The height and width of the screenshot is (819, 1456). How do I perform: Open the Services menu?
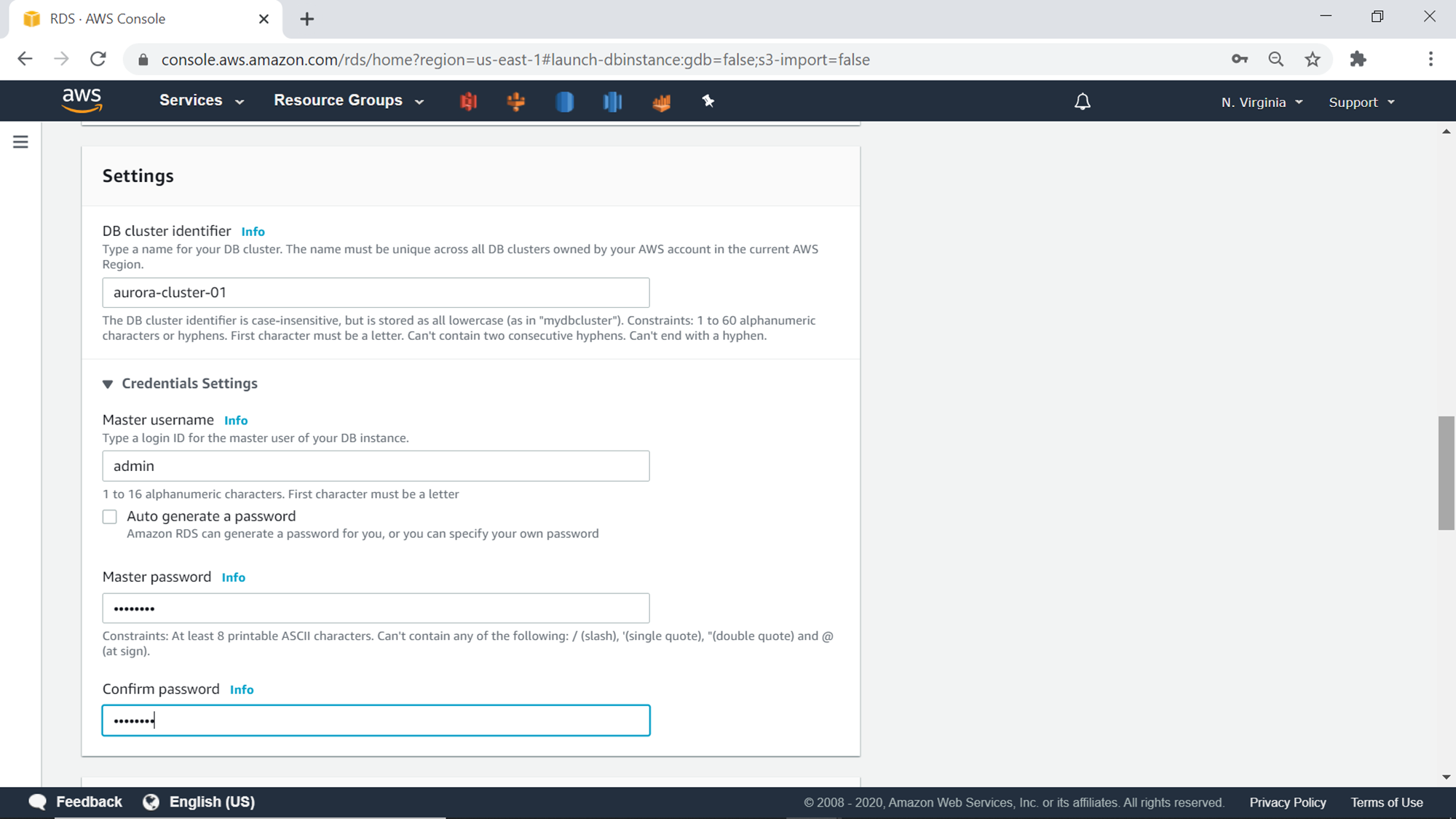pos(201,100)
